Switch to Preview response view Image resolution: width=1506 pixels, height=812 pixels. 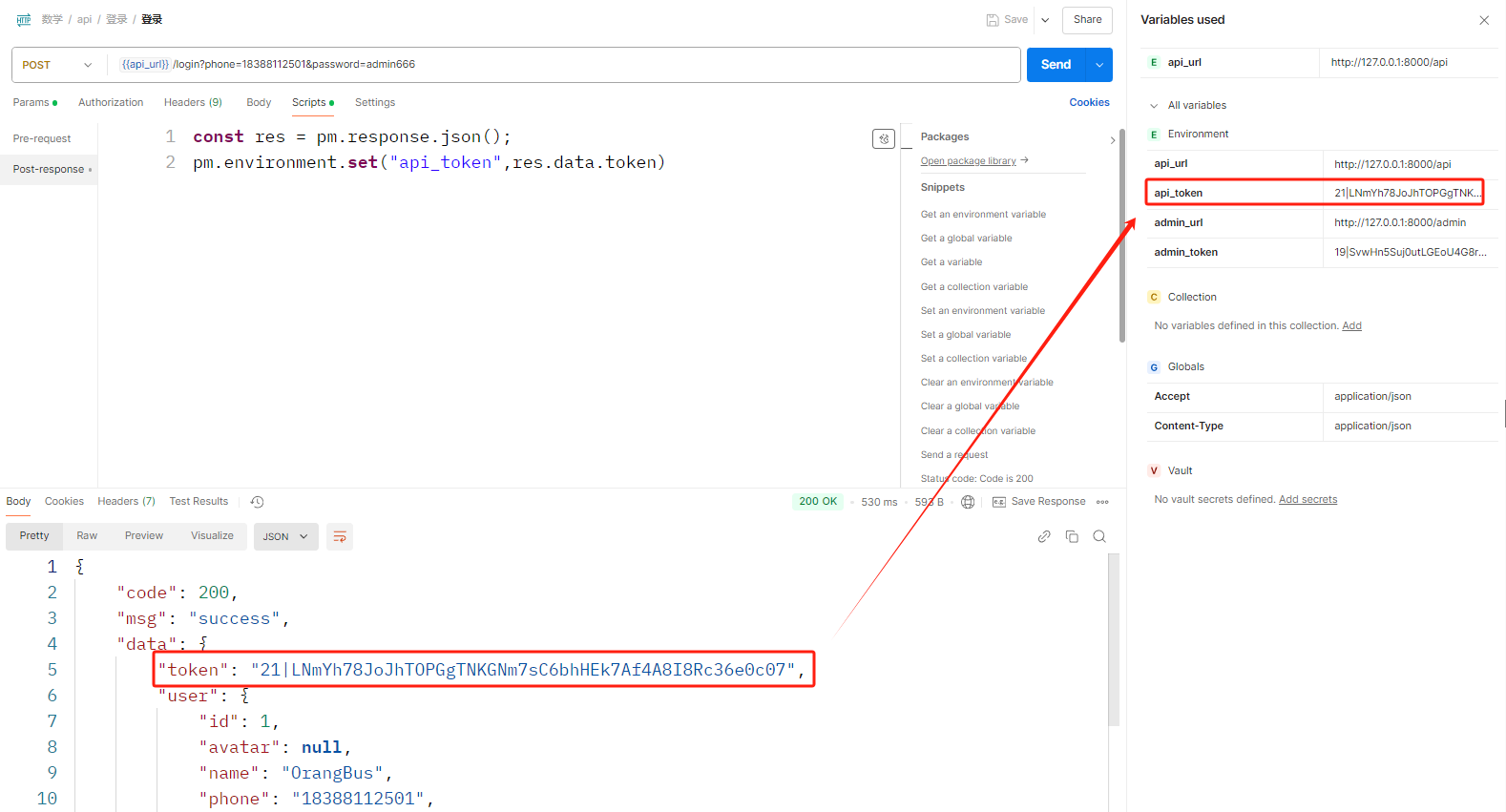(144, 536)
